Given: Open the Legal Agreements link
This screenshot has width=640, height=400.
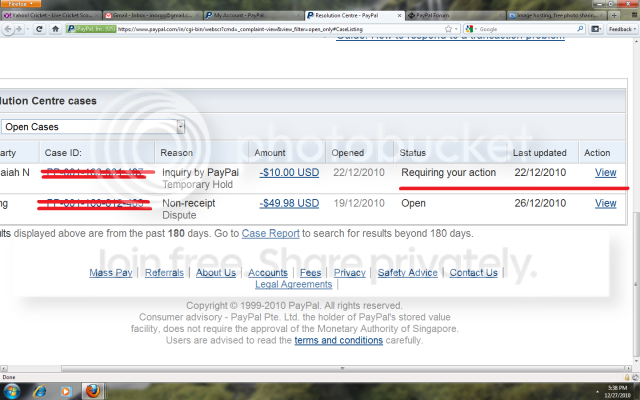Looking at the screenshot, I should (293, 284).
